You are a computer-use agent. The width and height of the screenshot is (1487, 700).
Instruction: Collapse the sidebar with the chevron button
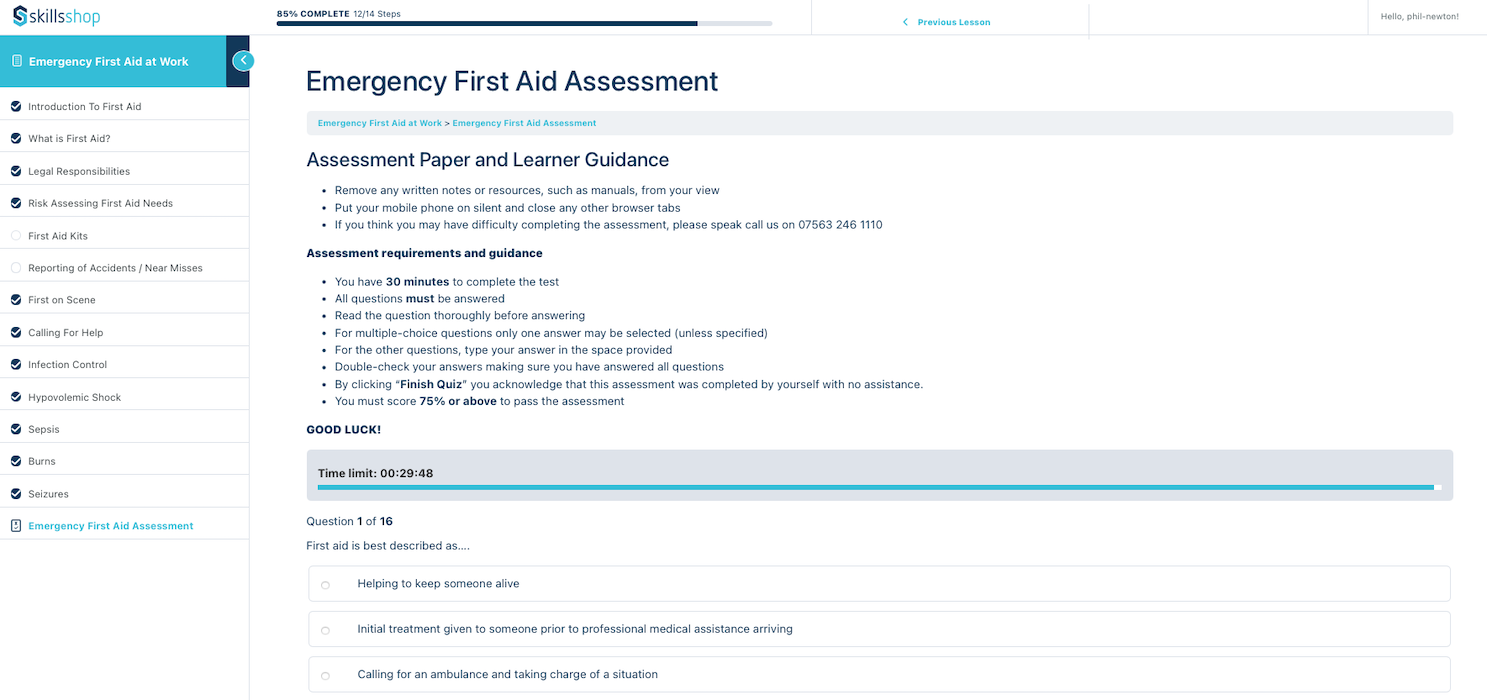point(243,61)
